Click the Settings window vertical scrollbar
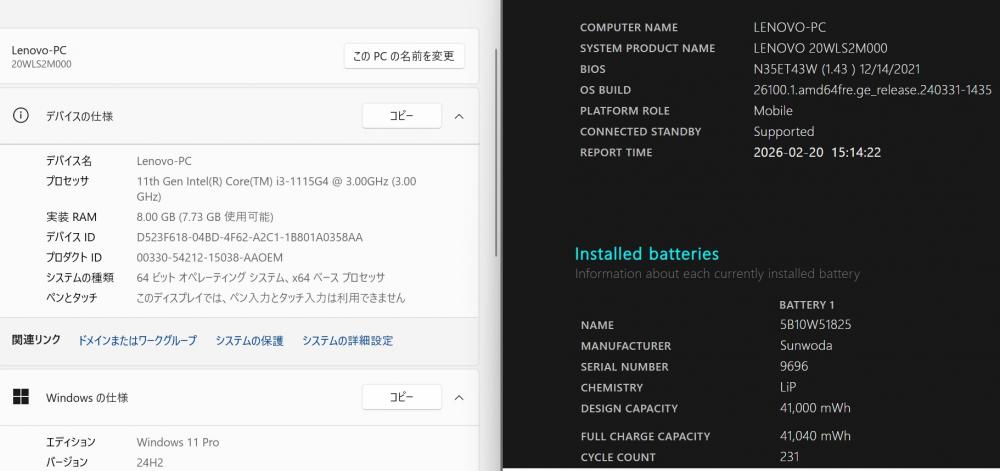The width and height of the screenshot is (1000, 471). pyautogui.click(x=496, y=152)
